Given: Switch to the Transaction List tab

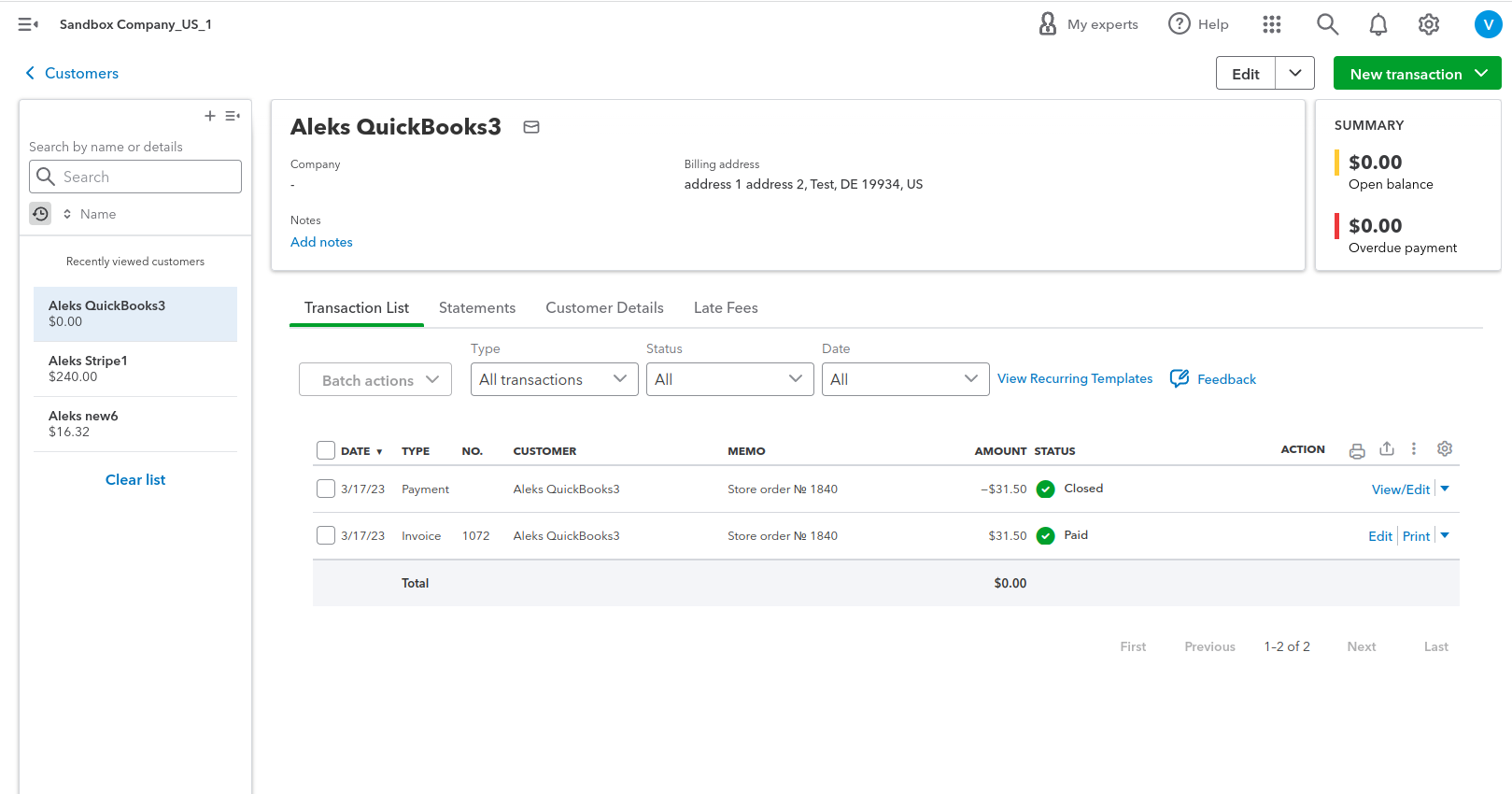Looking at the screenshot, I should [x=357, y=307].
